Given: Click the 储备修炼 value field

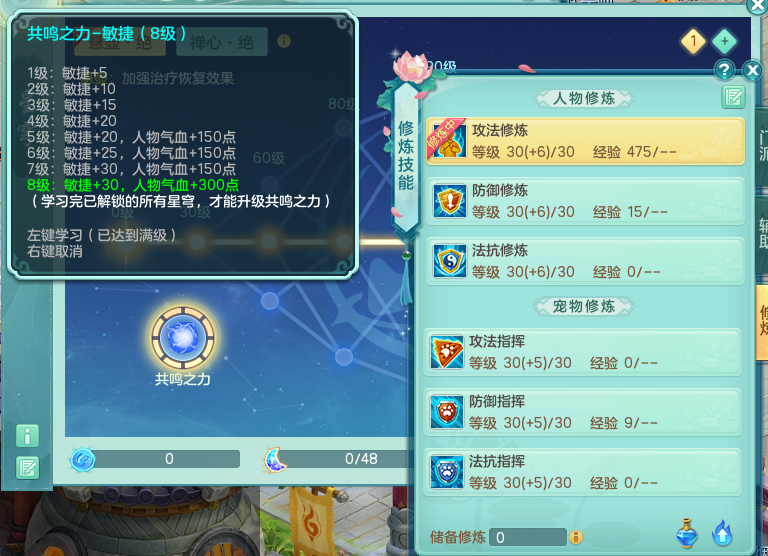Looking at the screenshot, I should click(x=528, y=537).
